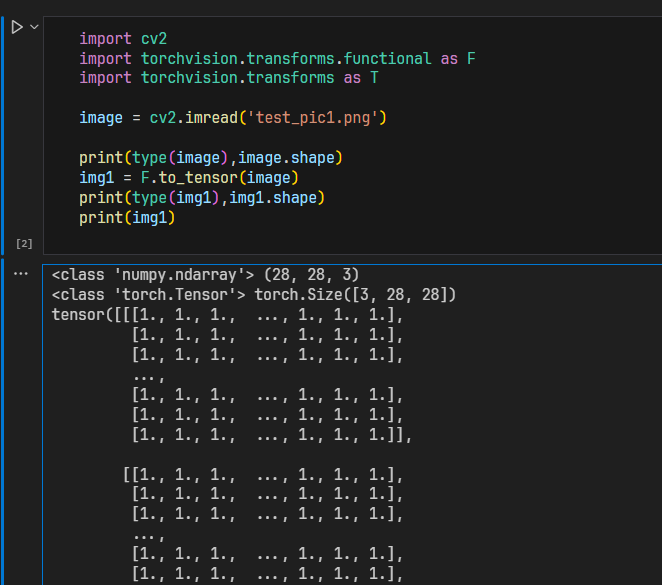Open the output's three-dot actions menu
This screenshot has width=662, height=585.
pos(20,273)
